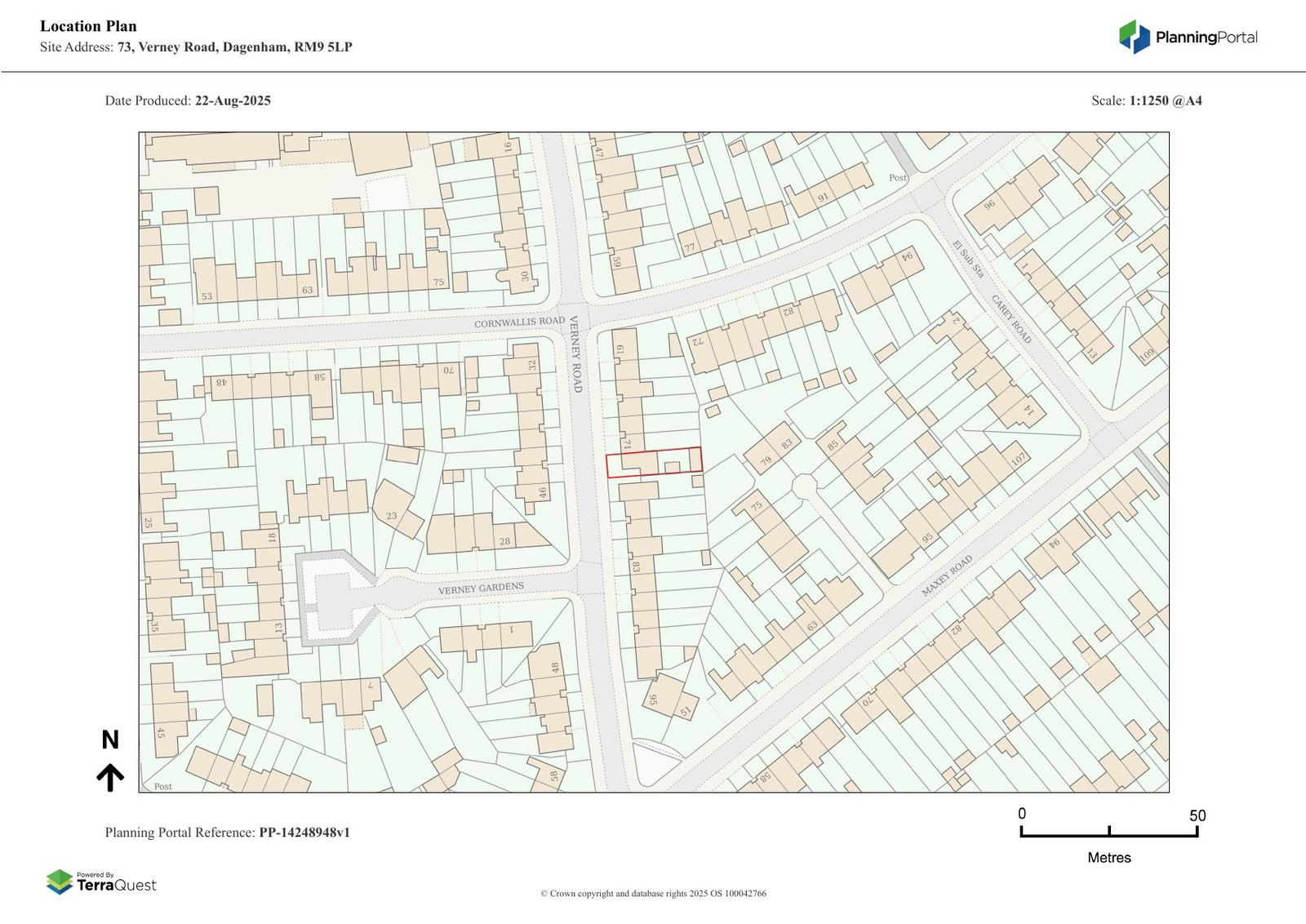Select the reference 'PP-14248948v1'

pos(304,833)
